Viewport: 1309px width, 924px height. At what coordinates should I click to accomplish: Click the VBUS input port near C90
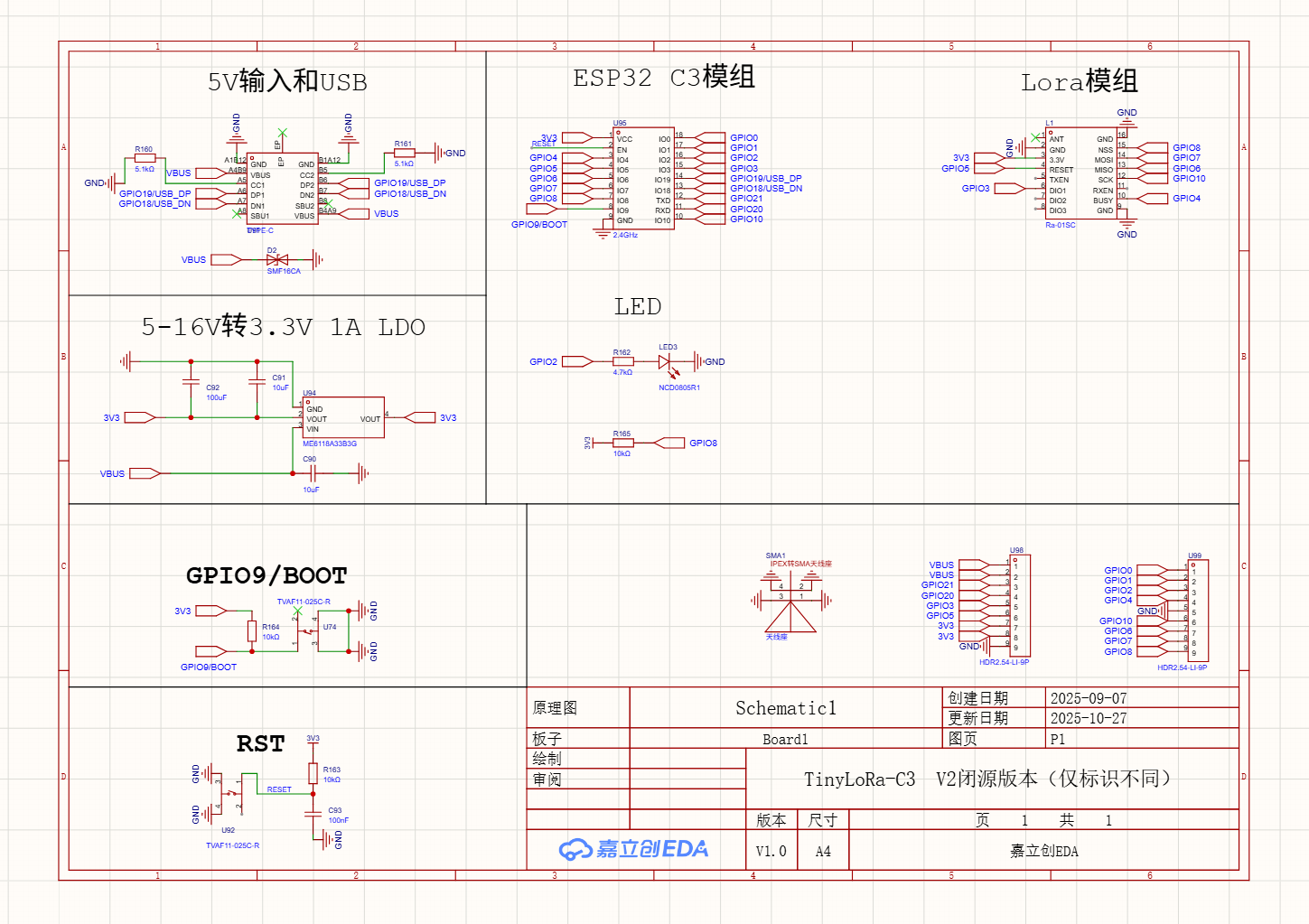pyautogui.click(x=145, y=473)
